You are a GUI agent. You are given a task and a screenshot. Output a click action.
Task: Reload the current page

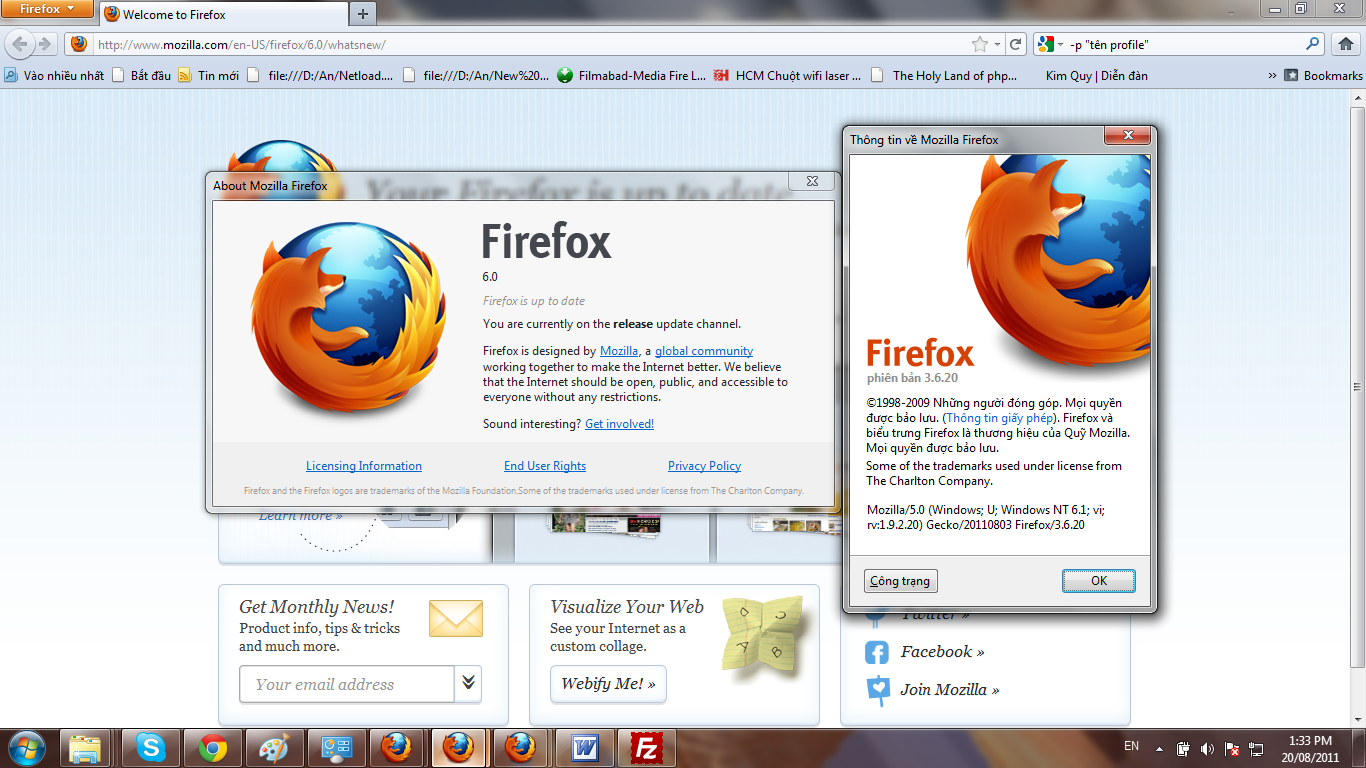click(x=1016, y=44)
